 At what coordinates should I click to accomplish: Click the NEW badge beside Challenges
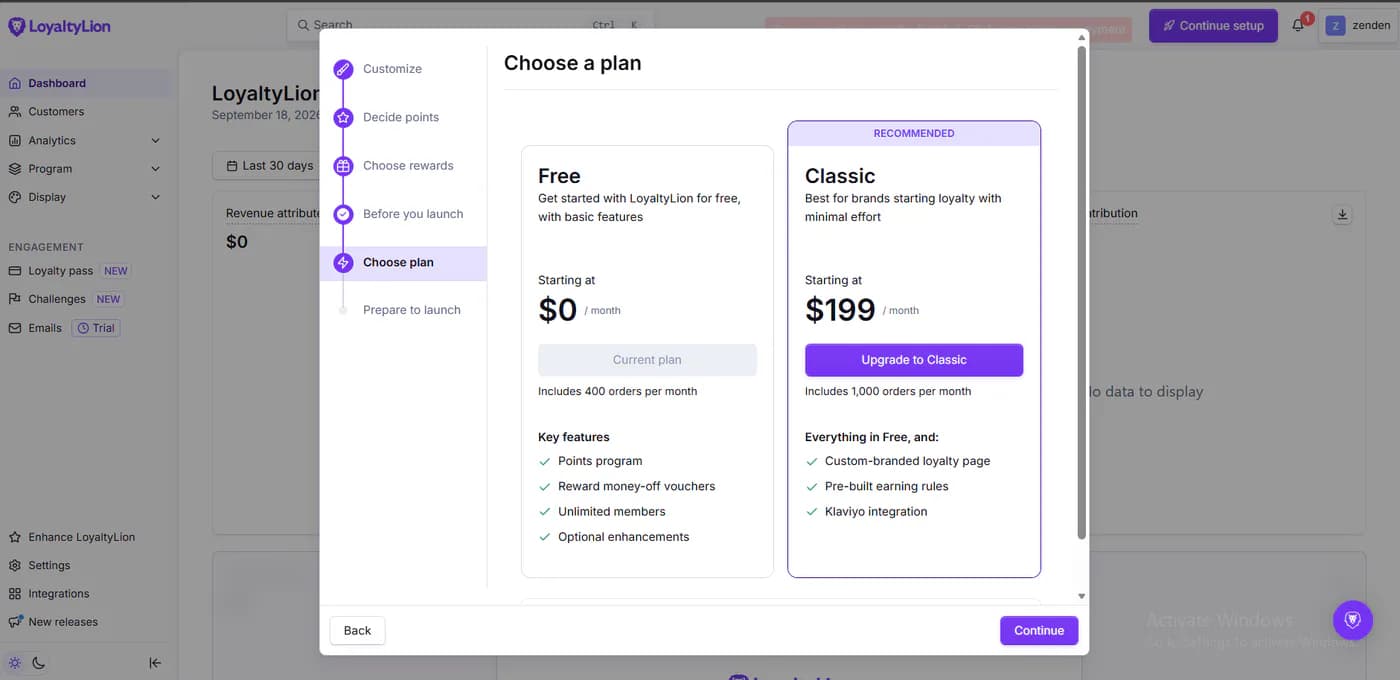(x=108, y=299)
